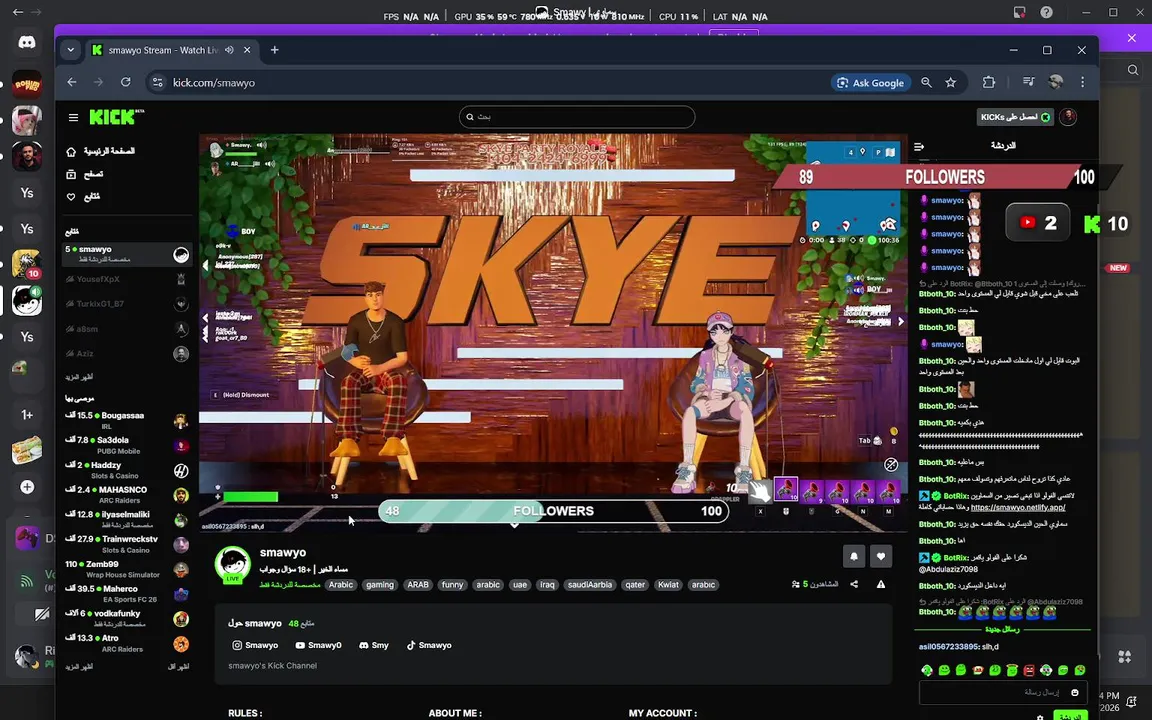Click the 'funny' tag chip
Viewport: 1152px width, 720px height.
pyautogui.click(x=453, y=585)
